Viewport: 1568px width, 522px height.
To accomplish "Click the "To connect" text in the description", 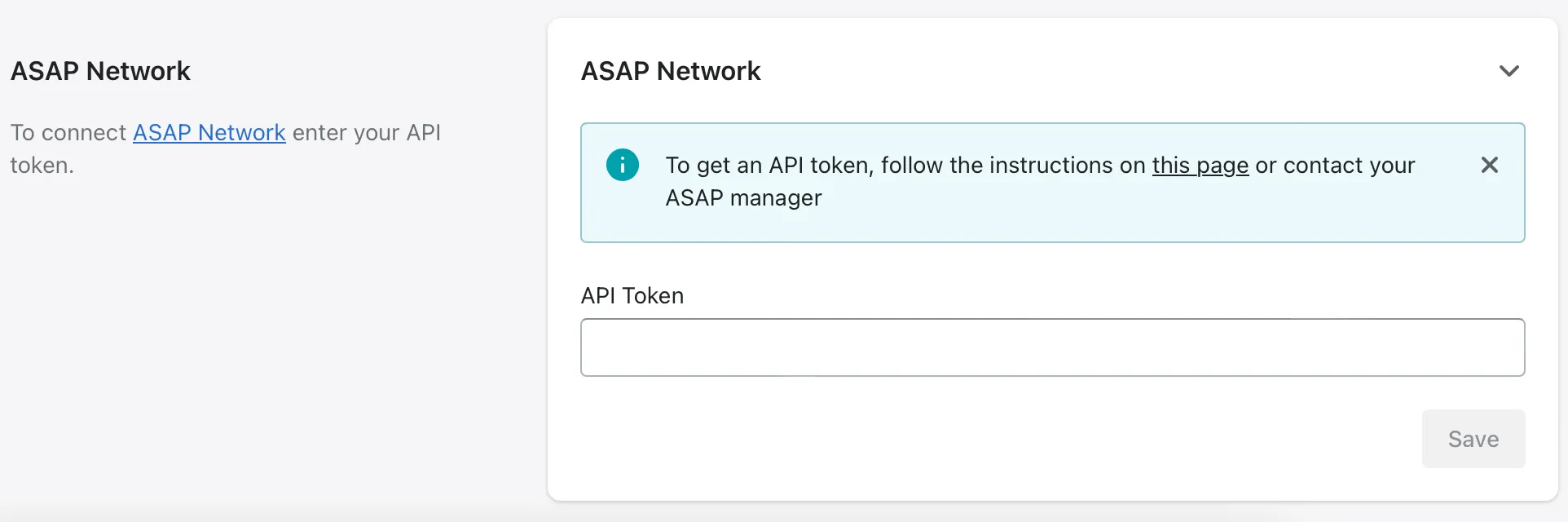I will 68,133.
